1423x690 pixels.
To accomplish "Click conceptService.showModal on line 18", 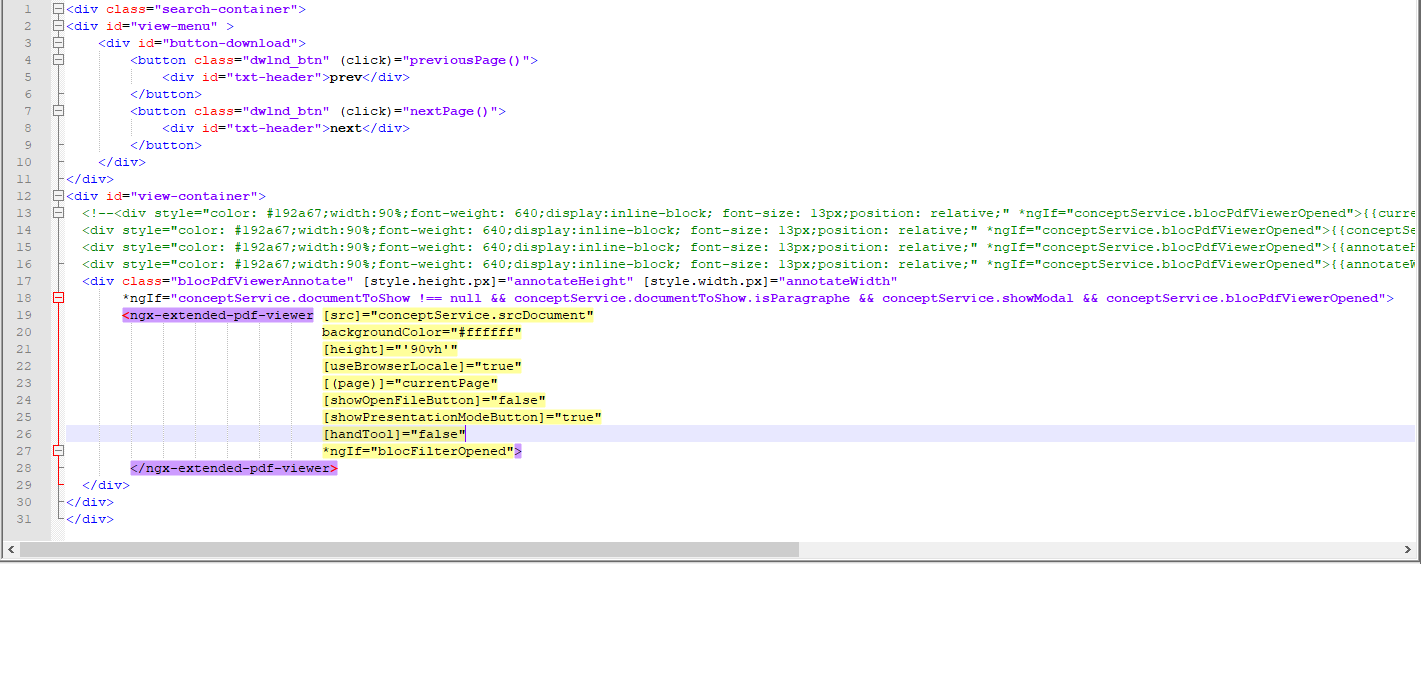I will tap(977, 298).
